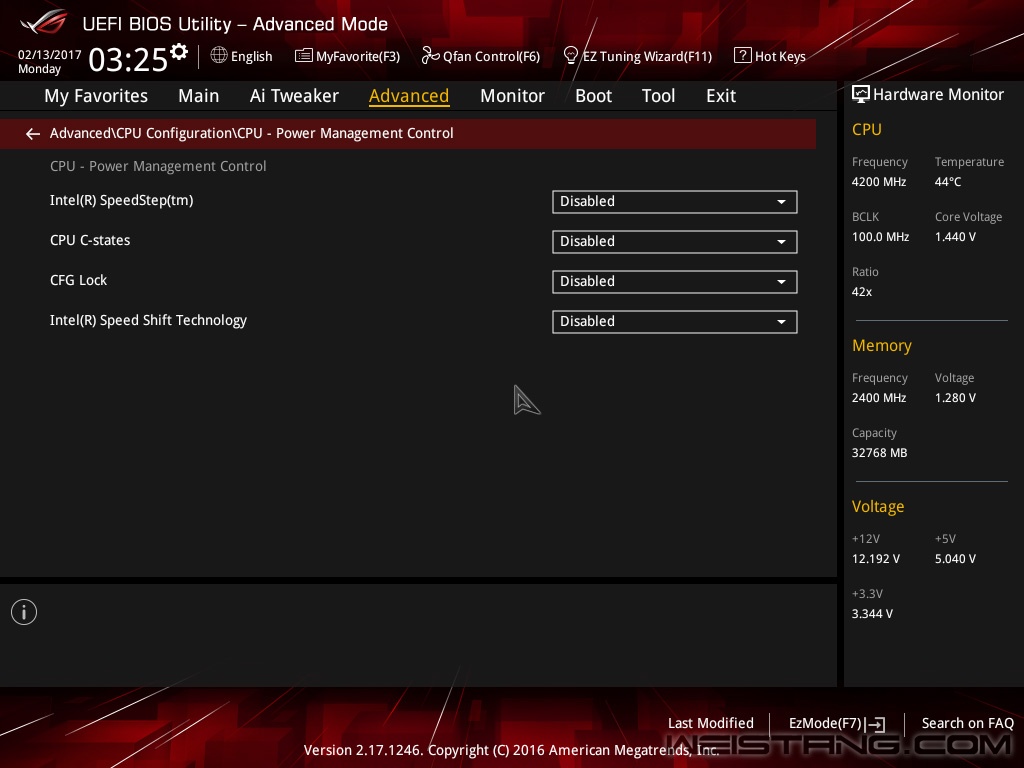Open the Boot tab

pos(593,96)
